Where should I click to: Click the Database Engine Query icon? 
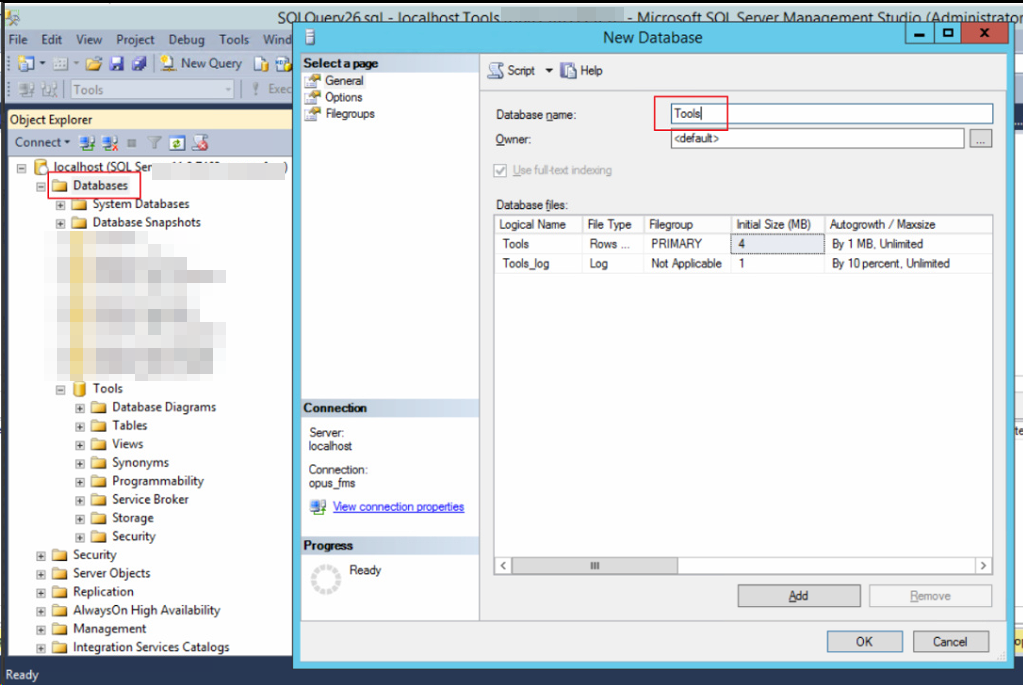click(x=261, y=63)
